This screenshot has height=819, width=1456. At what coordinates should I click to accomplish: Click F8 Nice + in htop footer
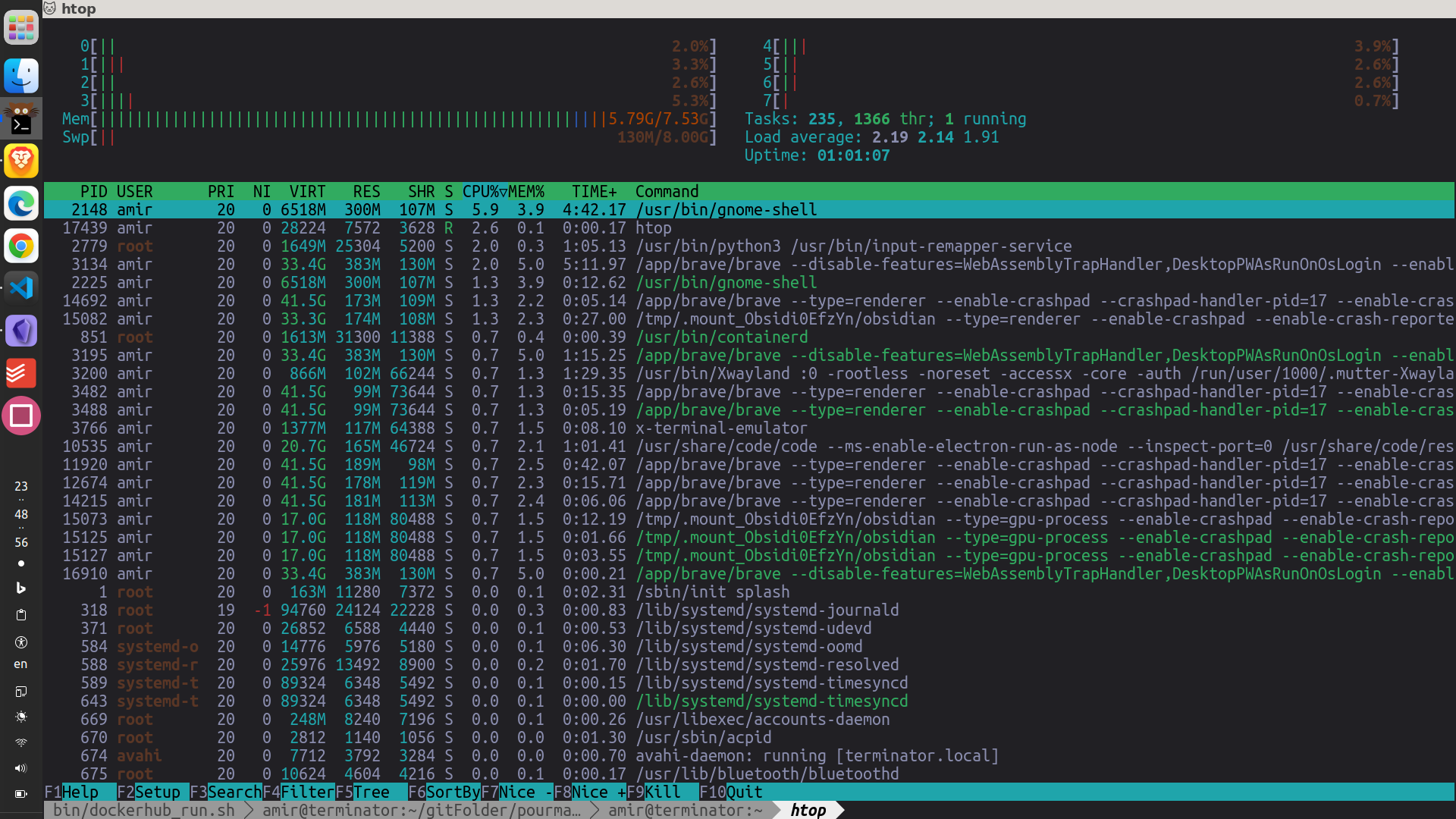coord(590,792)
